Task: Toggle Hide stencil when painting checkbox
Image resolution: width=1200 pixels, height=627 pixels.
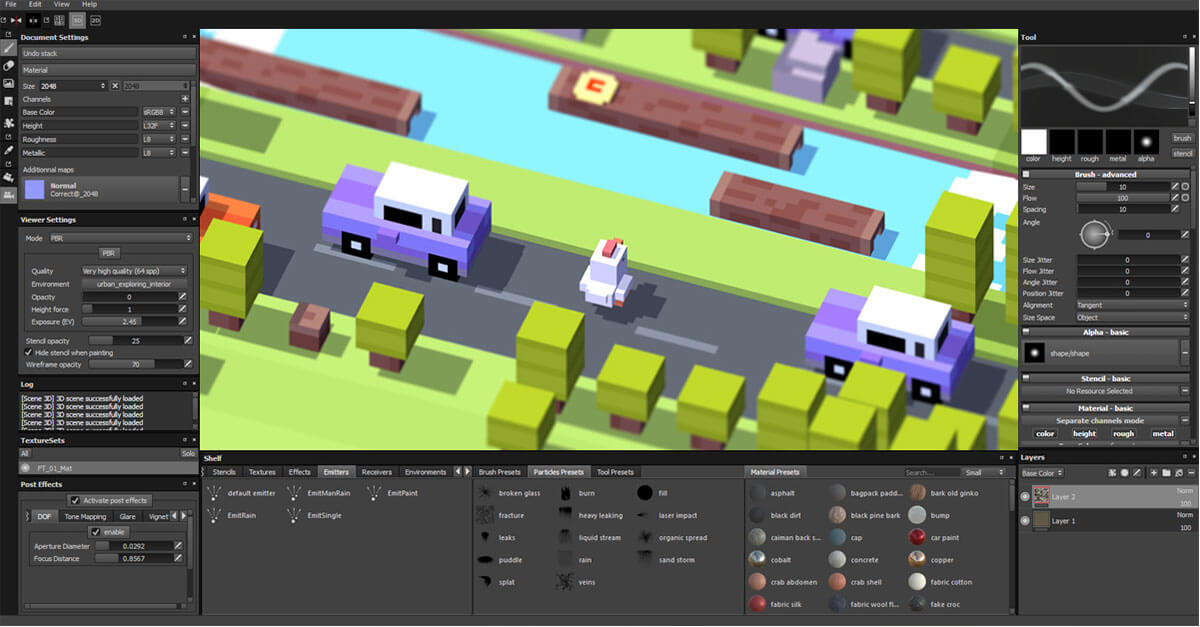Action: pyautogui.click(x=27, y=352)
